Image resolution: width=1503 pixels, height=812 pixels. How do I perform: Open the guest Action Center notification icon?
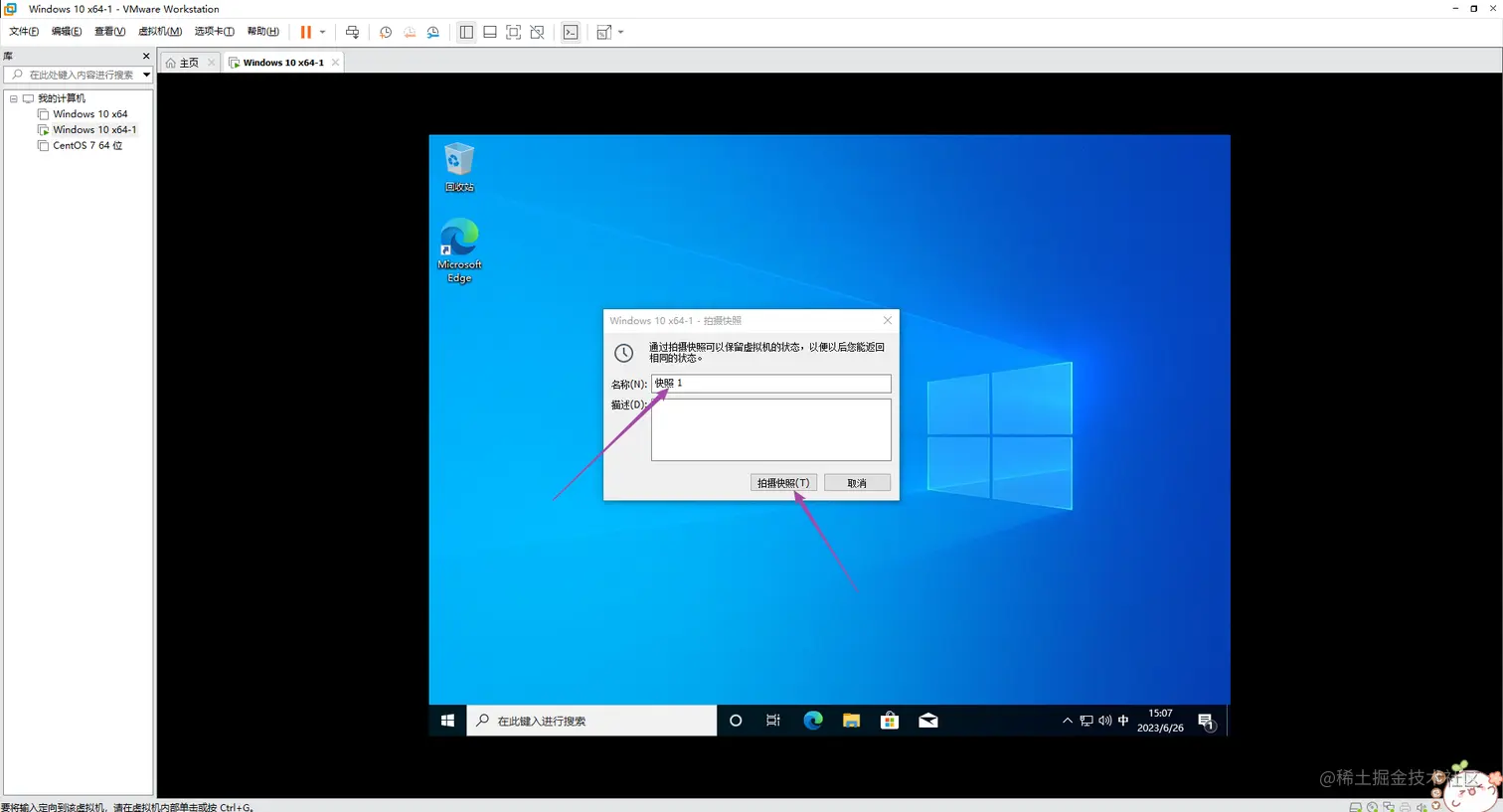click(1206, 722)
